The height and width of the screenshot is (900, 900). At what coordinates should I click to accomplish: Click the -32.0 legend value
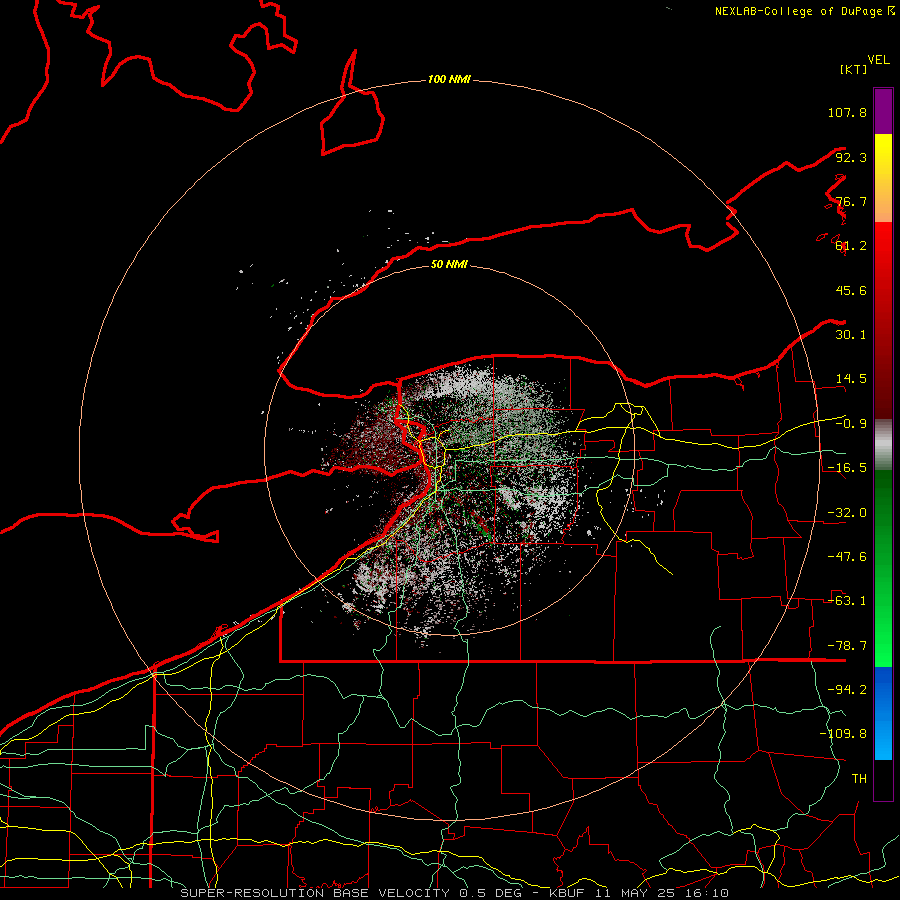pyautogui.click(x=847, y=513)
